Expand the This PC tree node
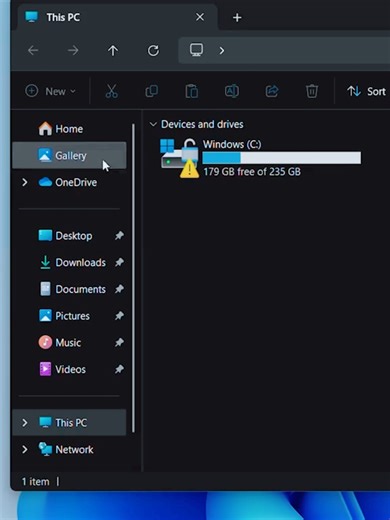The height and width of the screenshot is (520, 390). 24,423
